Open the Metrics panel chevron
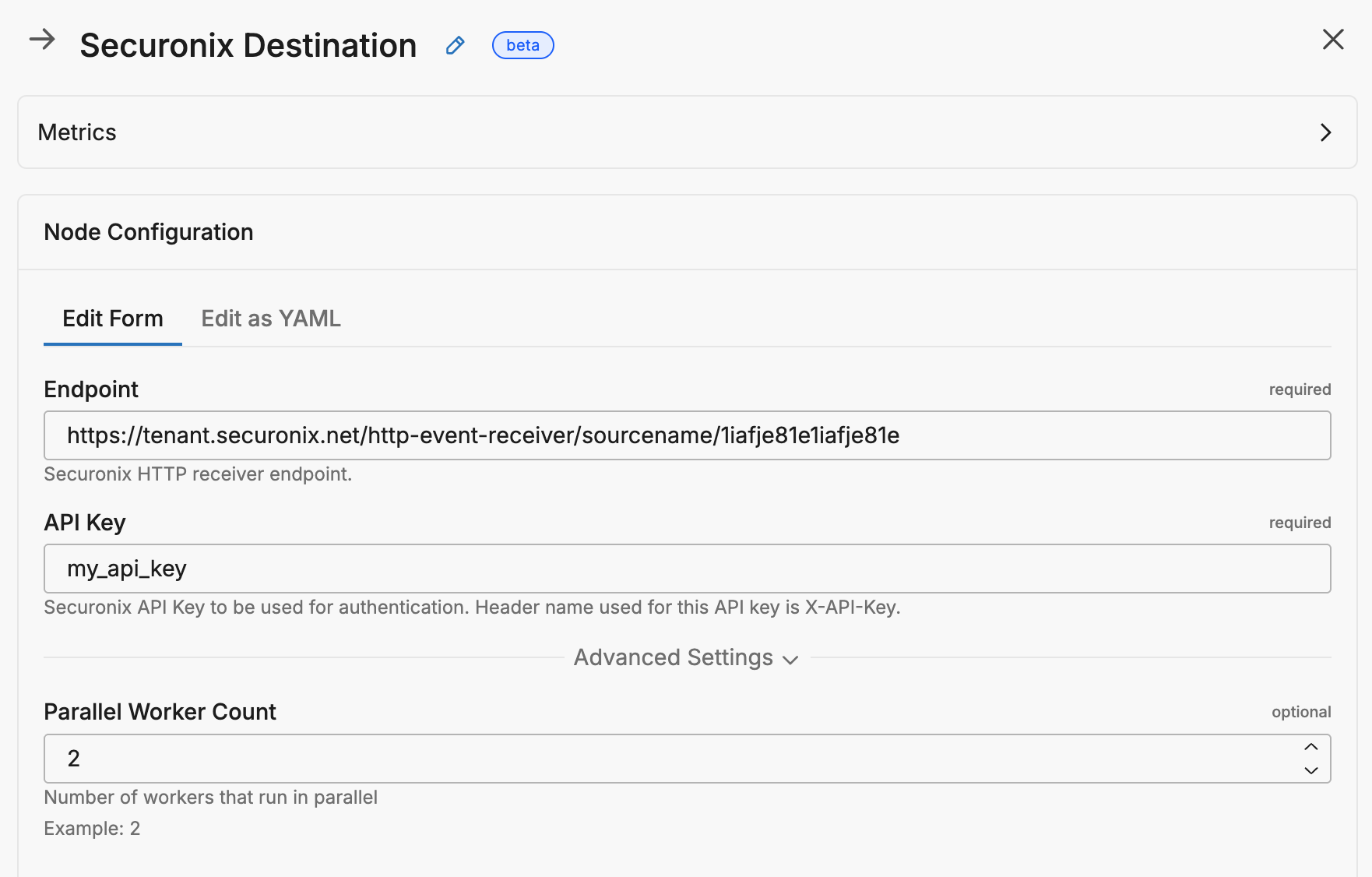 pos(1326,132)
